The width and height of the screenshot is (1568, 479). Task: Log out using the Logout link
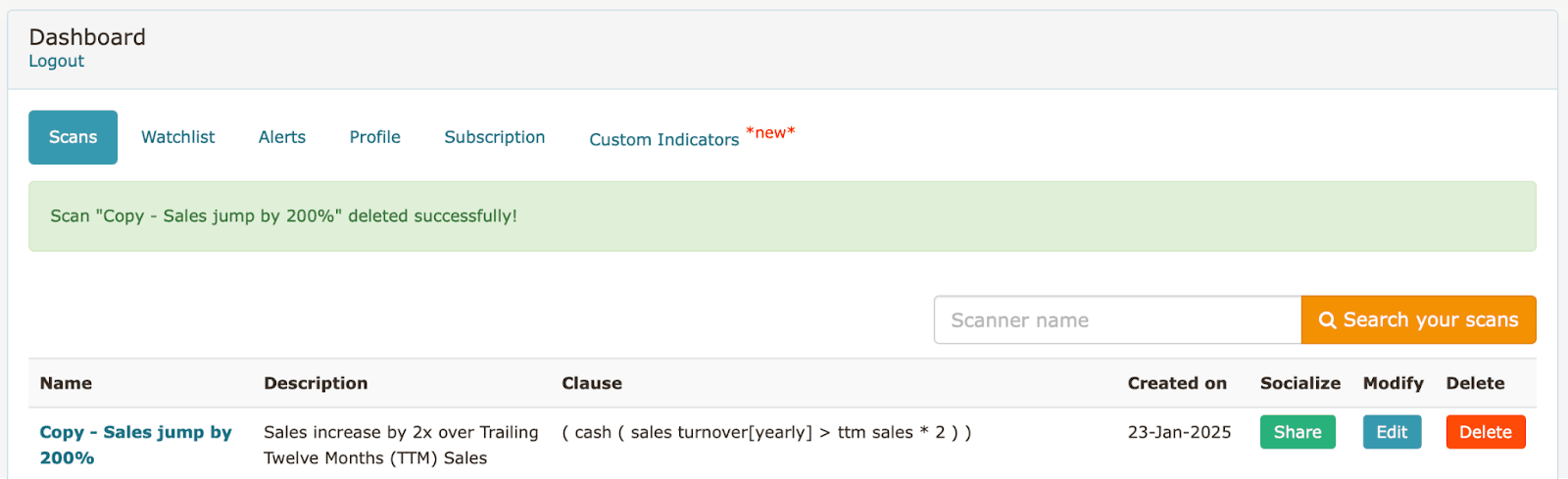pyautogui.click(x=56, y=61)
